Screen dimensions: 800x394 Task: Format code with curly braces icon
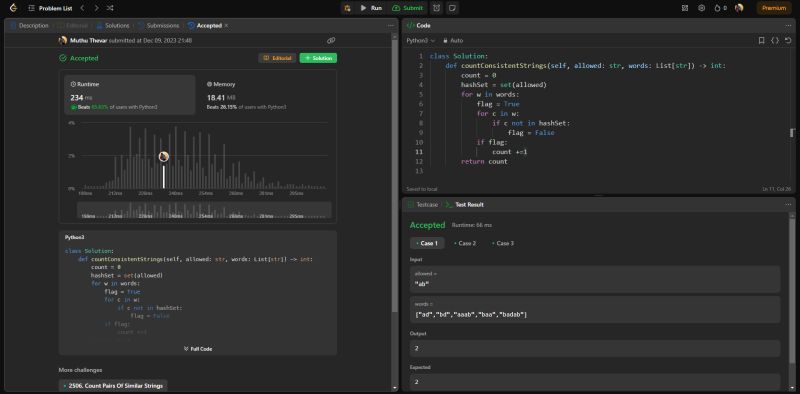pos(774,40)
